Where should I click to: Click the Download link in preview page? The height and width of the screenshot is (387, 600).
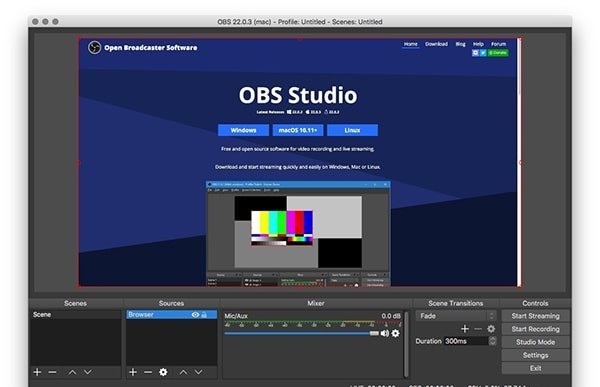click(x=436, y=44)
